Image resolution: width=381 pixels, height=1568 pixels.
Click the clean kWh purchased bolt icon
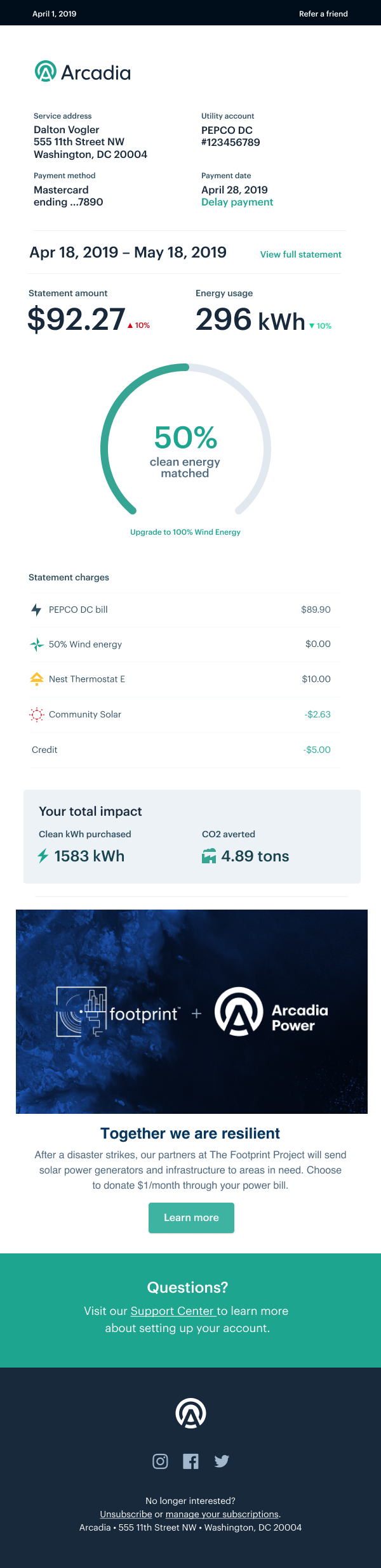point(43,856)
